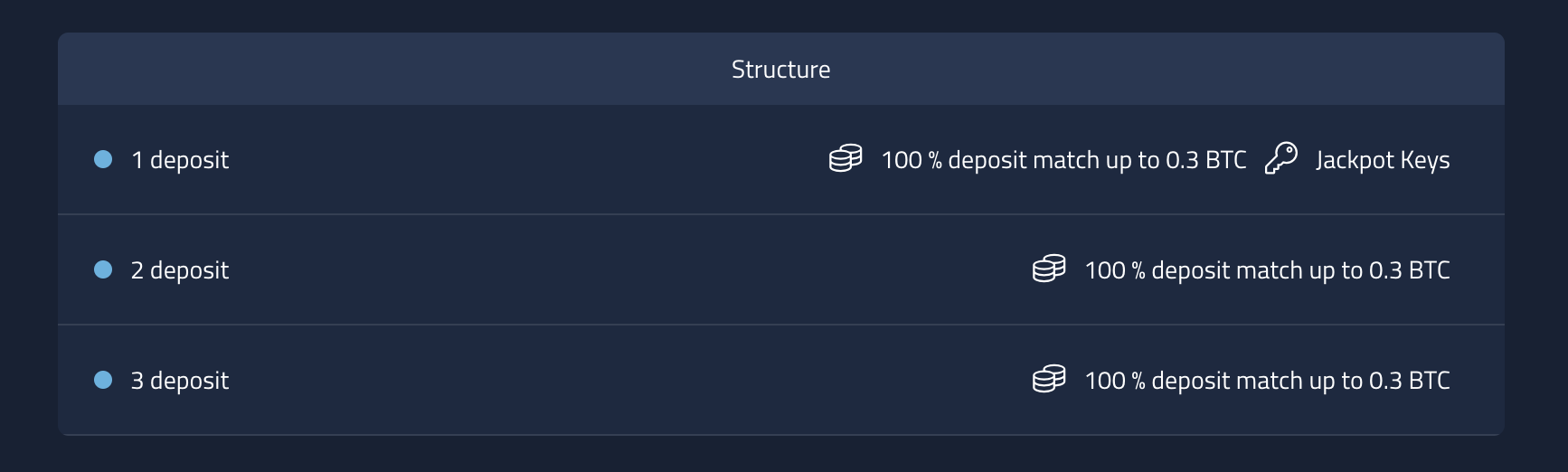Click the coins icon in 2 deposit row

tap(1049, 269)
